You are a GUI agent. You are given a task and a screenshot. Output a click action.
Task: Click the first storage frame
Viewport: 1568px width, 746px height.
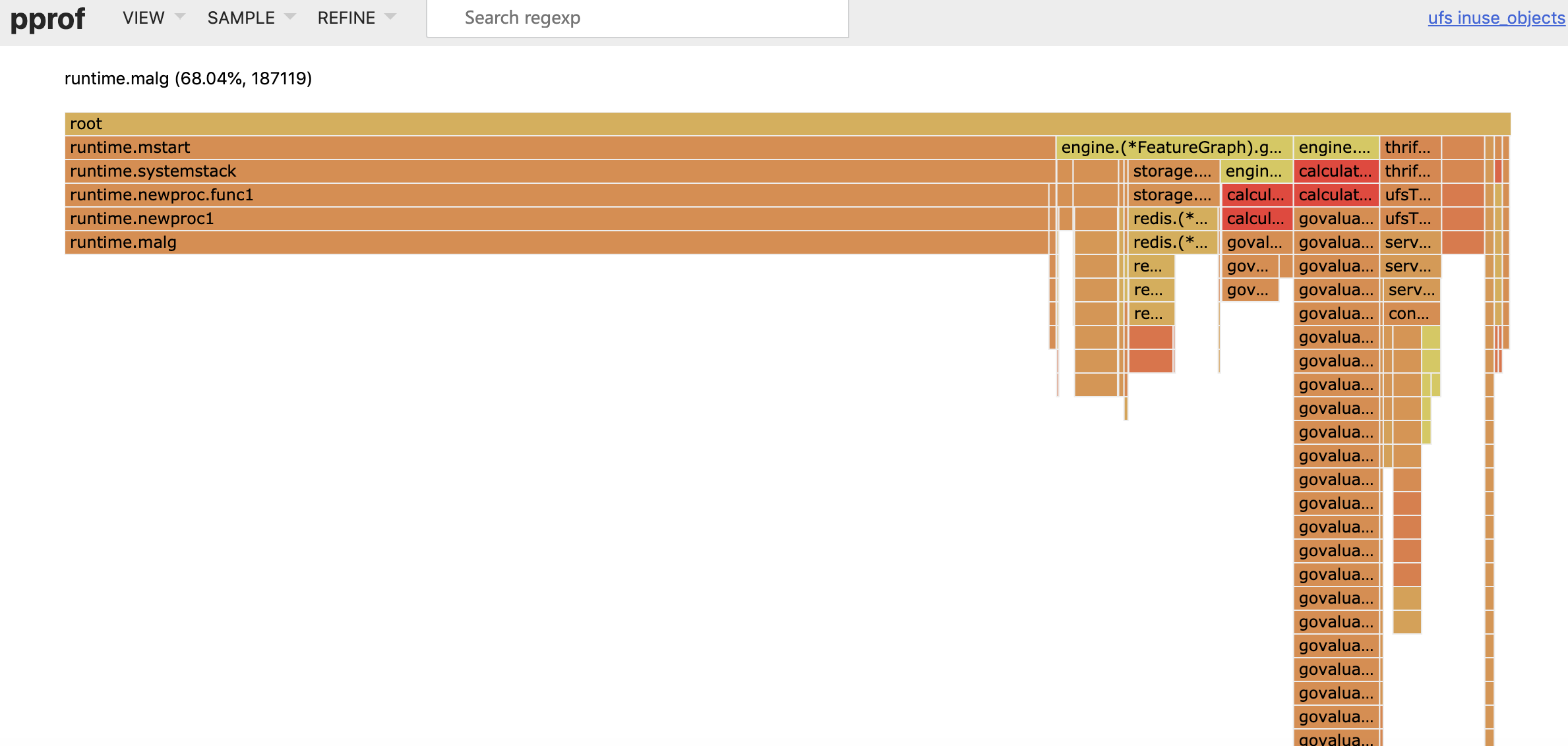point(1173,171)
